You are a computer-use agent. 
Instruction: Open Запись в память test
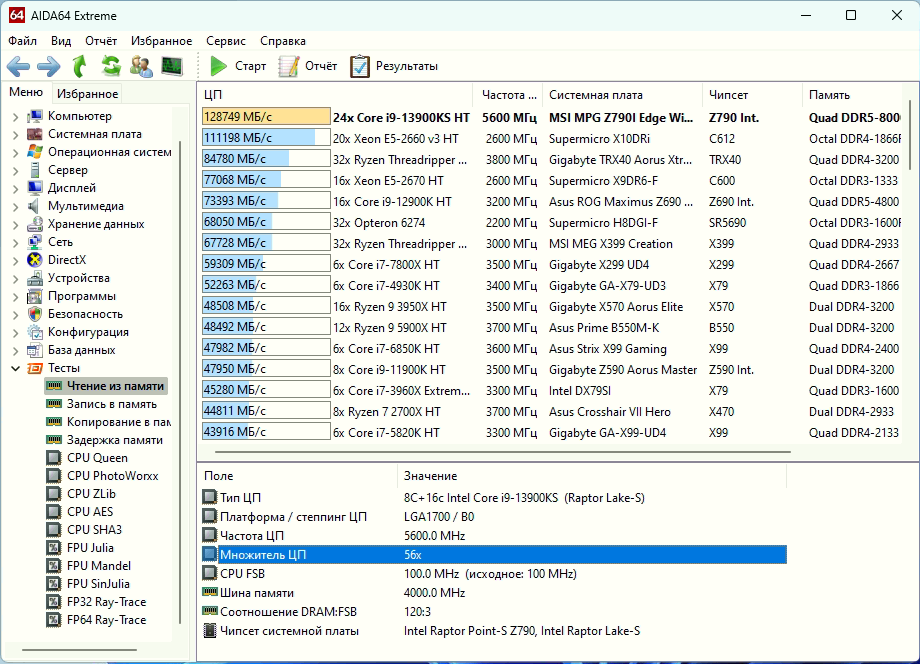click(x=111, y=404)
